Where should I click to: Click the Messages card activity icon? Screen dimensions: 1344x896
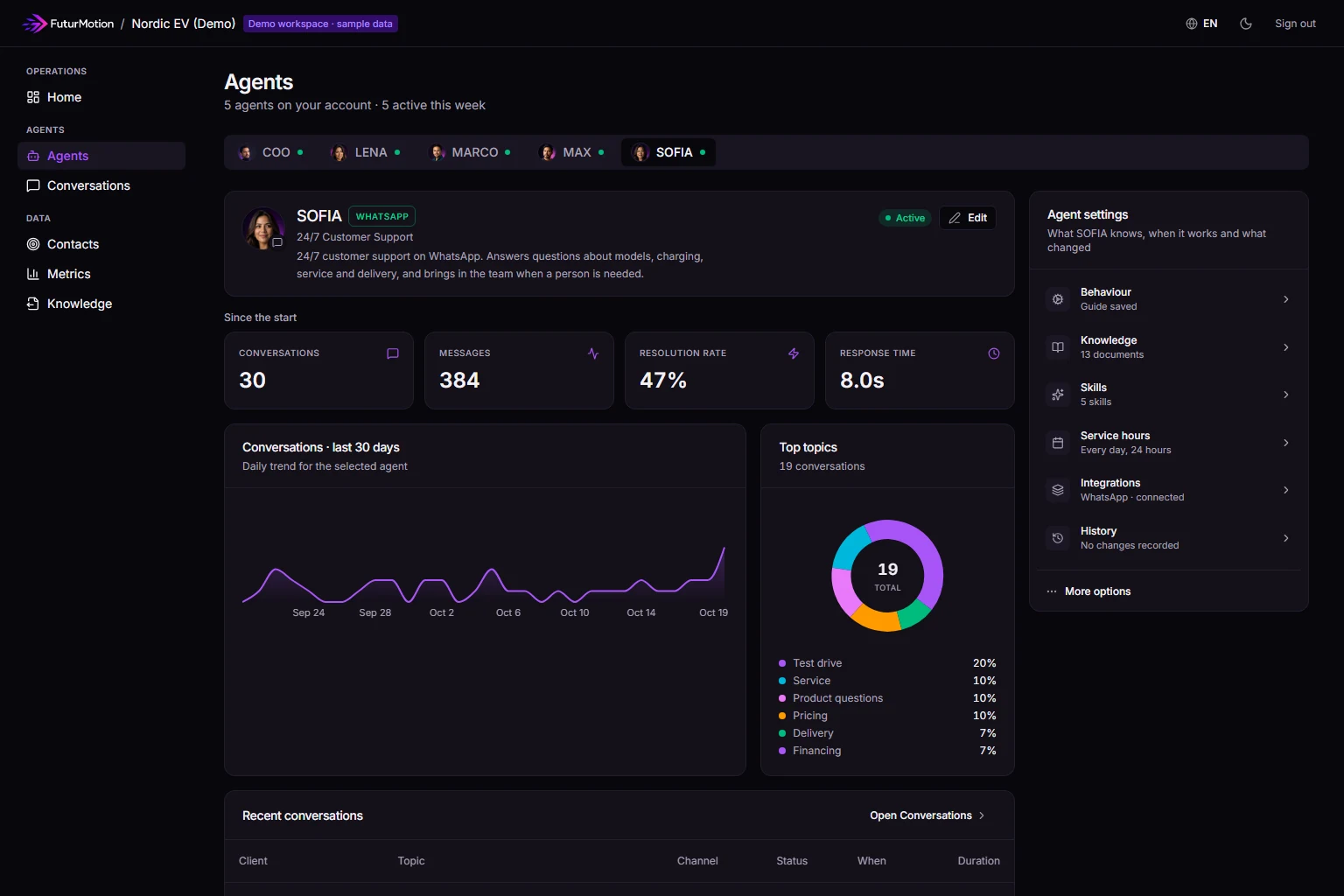(x=593, y=353)
